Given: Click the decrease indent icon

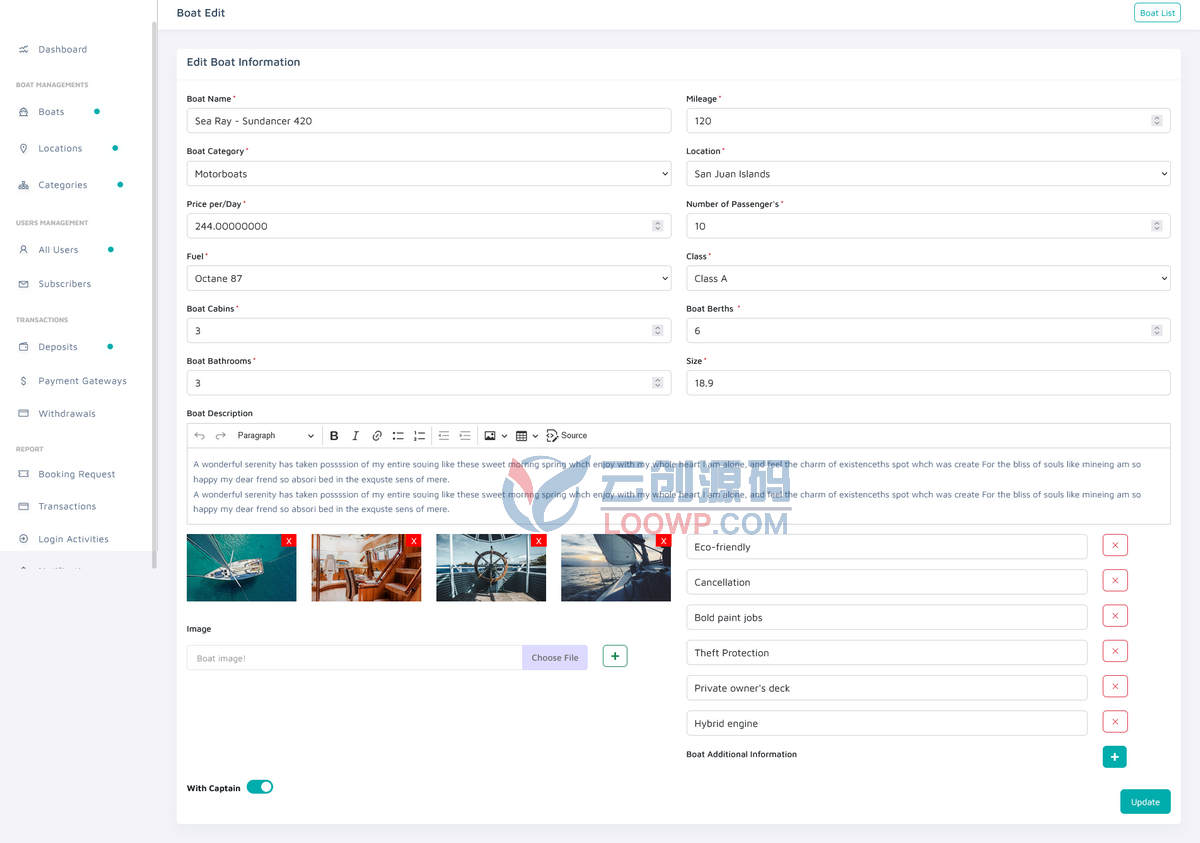Looking at the screenshot, I should [444, 436].
